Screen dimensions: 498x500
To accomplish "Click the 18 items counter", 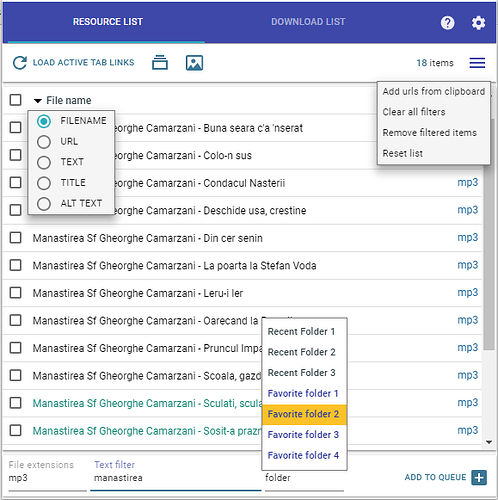I will click(435, 63).
